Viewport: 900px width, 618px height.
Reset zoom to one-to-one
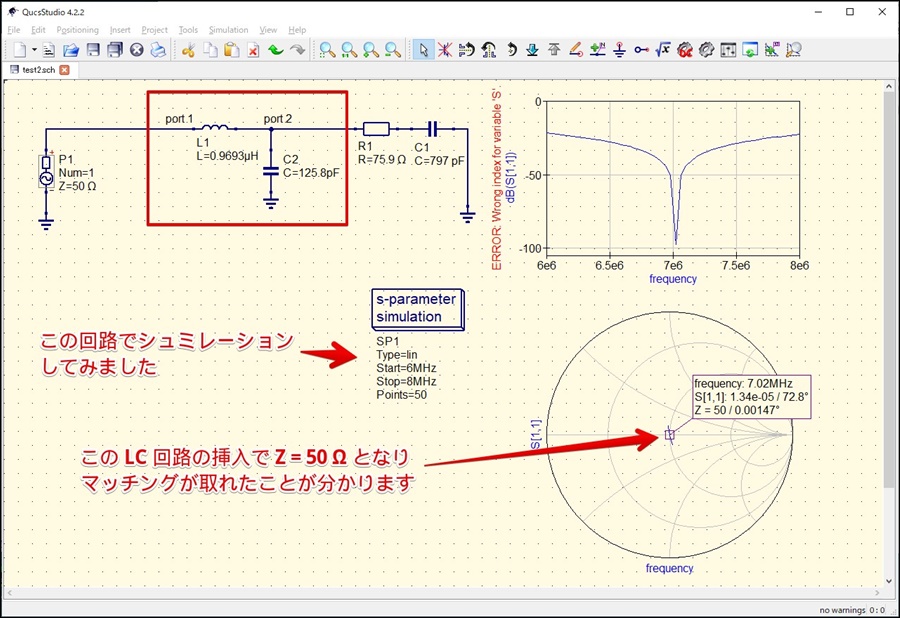pyautogui.click(x=350, y=50)
